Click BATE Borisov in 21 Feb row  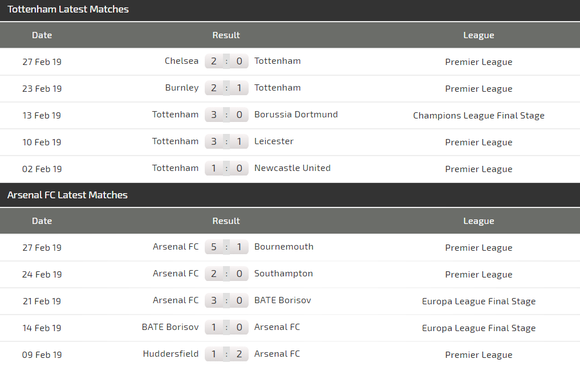[283, 300]
